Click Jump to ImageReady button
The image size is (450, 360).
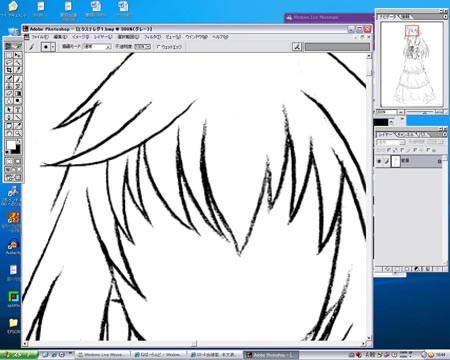[13, 178]
